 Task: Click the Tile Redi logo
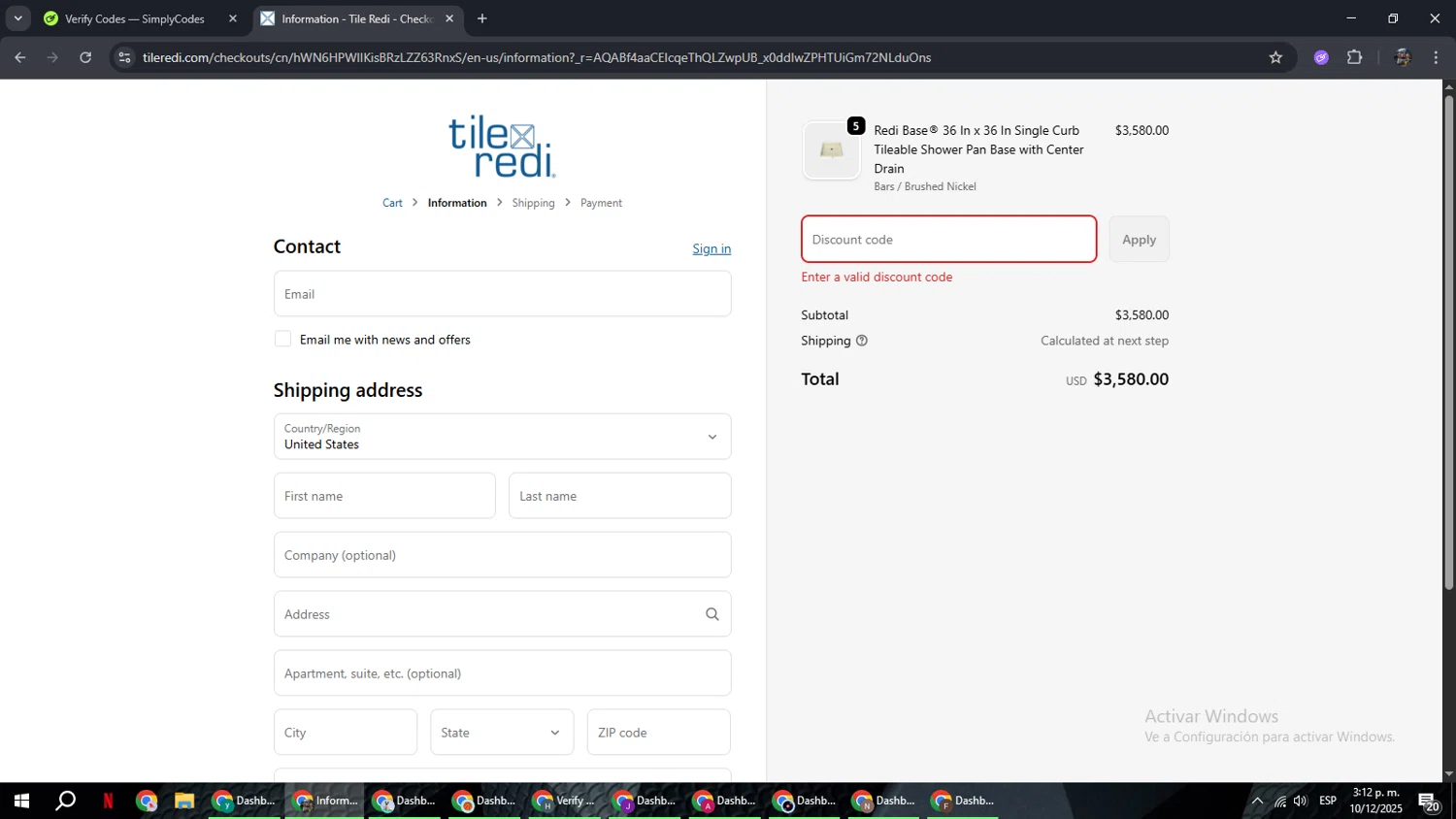pos(502,147)
